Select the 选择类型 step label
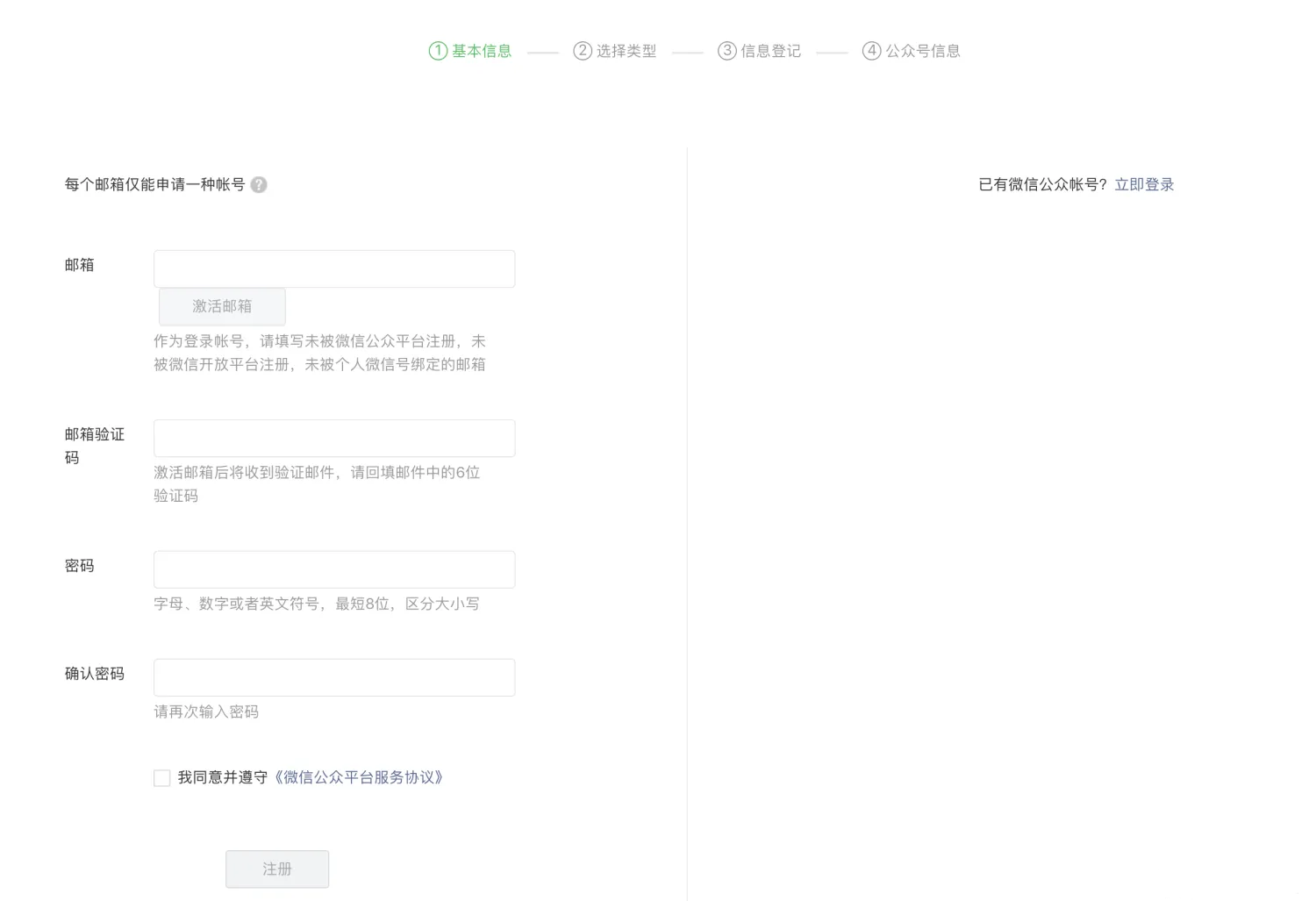Image resolution: width=1316 pixels, height=901 pixels. coord(626,51)
